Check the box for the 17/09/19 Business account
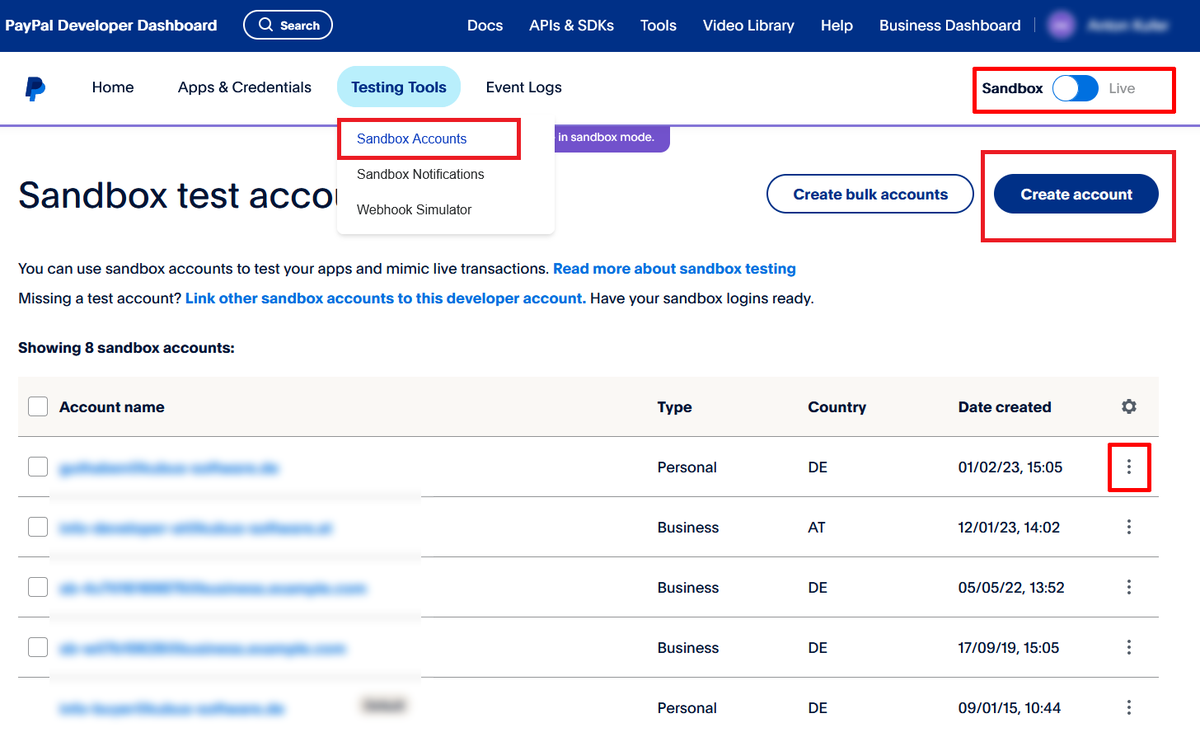This screenshot has width=1200, height=737. (38, 647)
